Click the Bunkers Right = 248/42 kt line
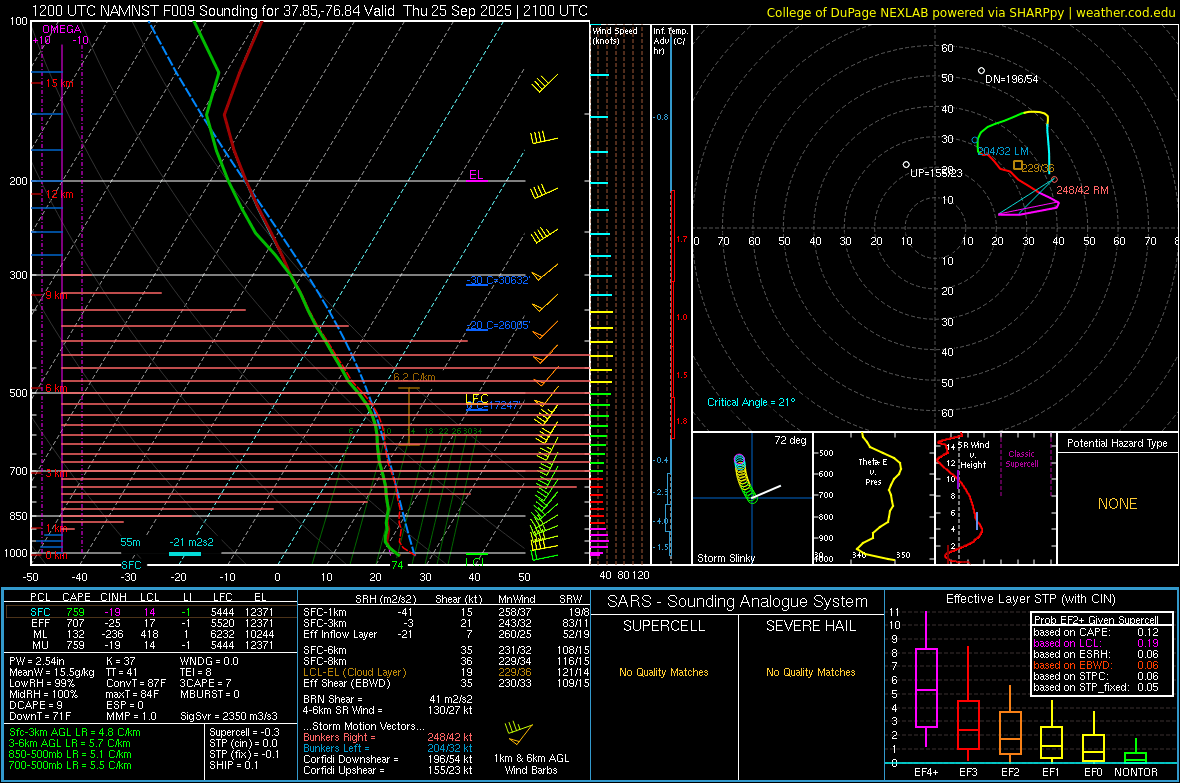Image resolution: width=1180 pixels, height=783 pixels. [388, 737]
